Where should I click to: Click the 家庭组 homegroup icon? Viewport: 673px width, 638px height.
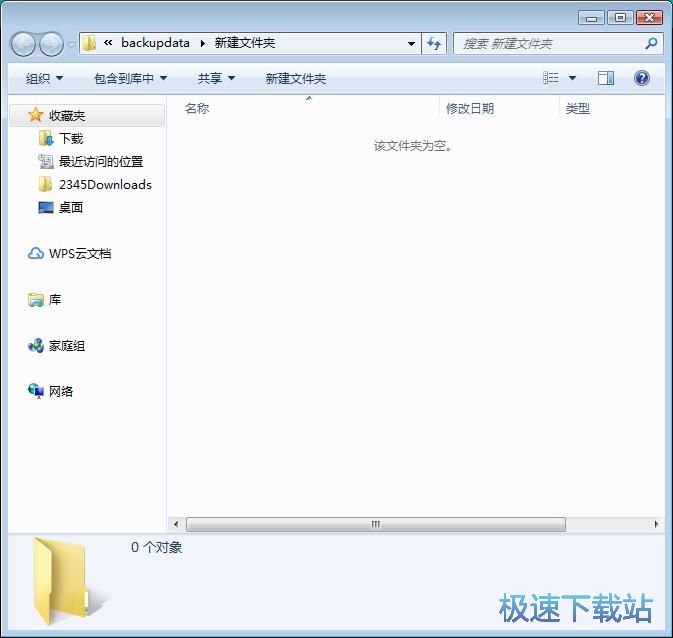point(36,346)
